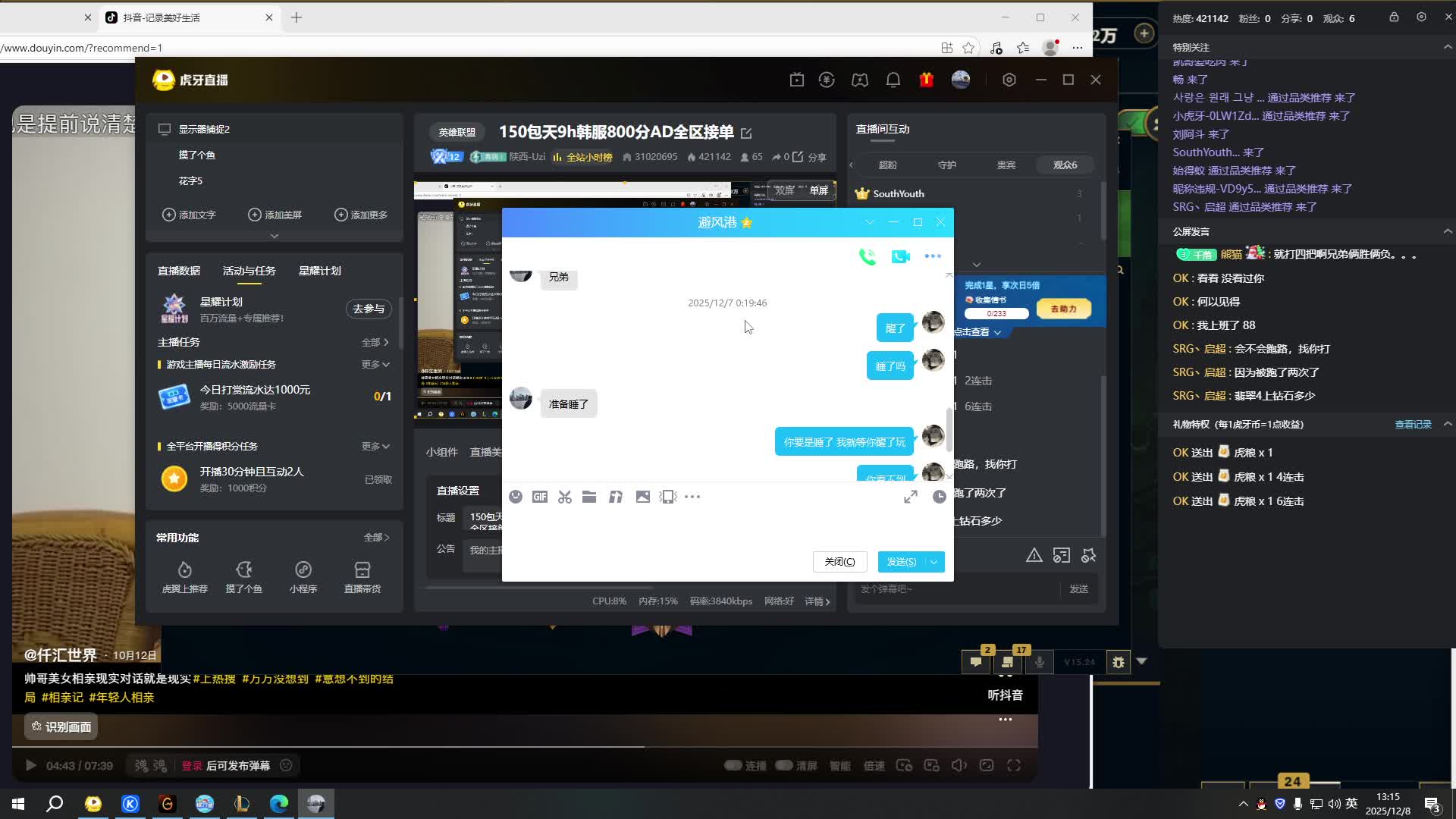Open the Huya notifications bell
The image size is (1456, 819).
(x=893, y=80)
